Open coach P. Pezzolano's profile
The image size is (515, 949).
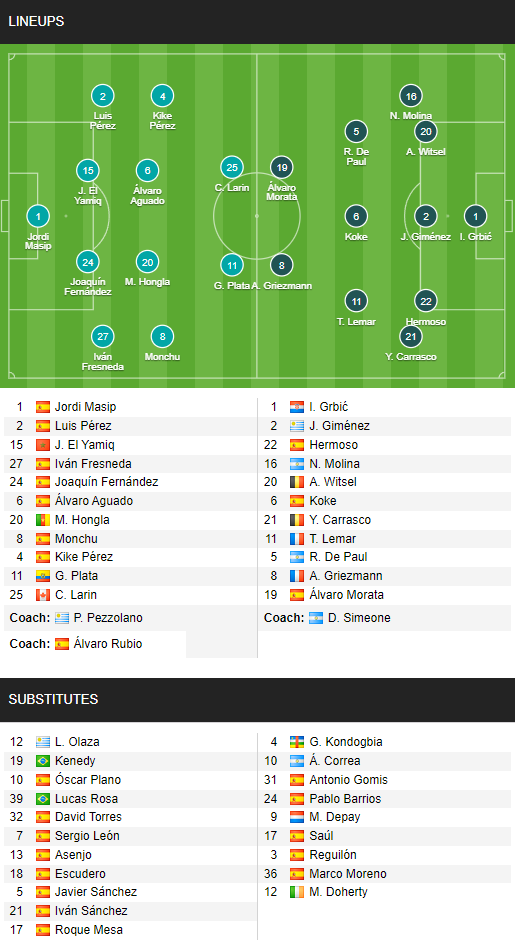click(108, 618)
